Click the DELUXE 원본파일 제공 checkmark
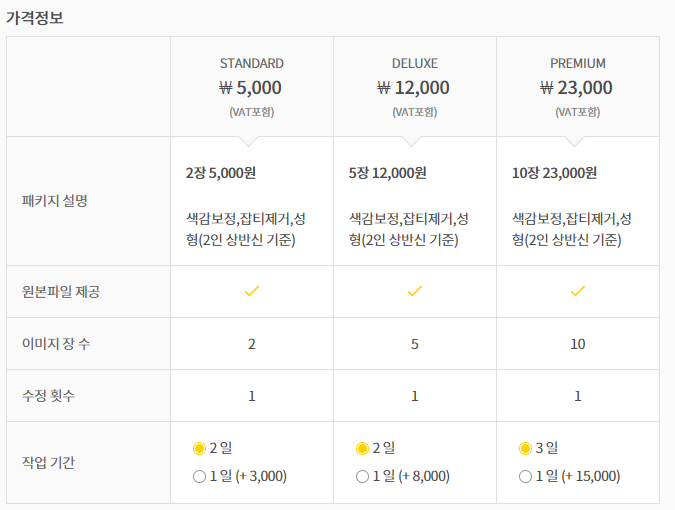Image resolution: width=675 pixels, height=510 pixels. click(x=415, y=291)
